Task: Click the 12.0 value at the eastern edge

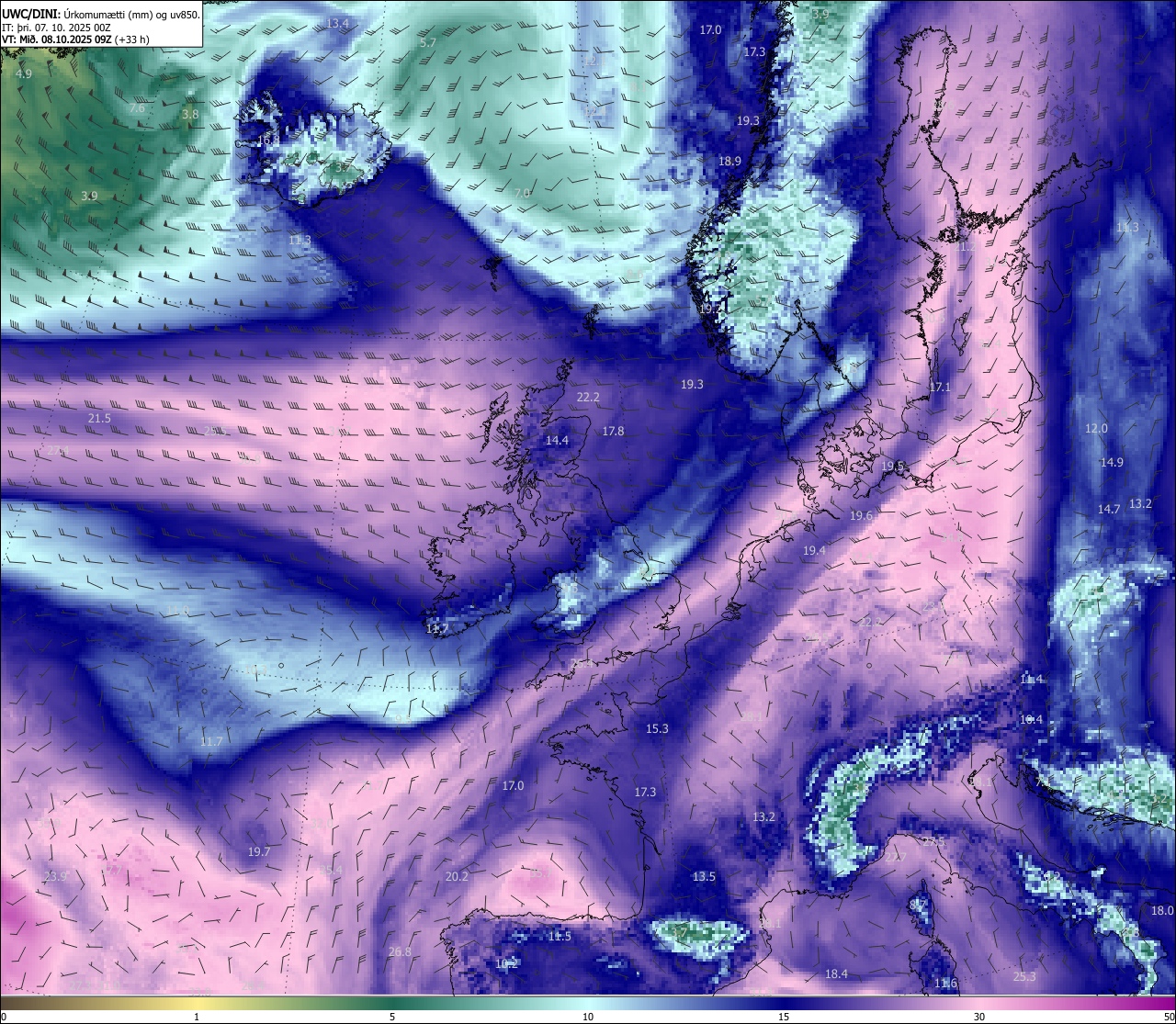Action: point(1097,429)
